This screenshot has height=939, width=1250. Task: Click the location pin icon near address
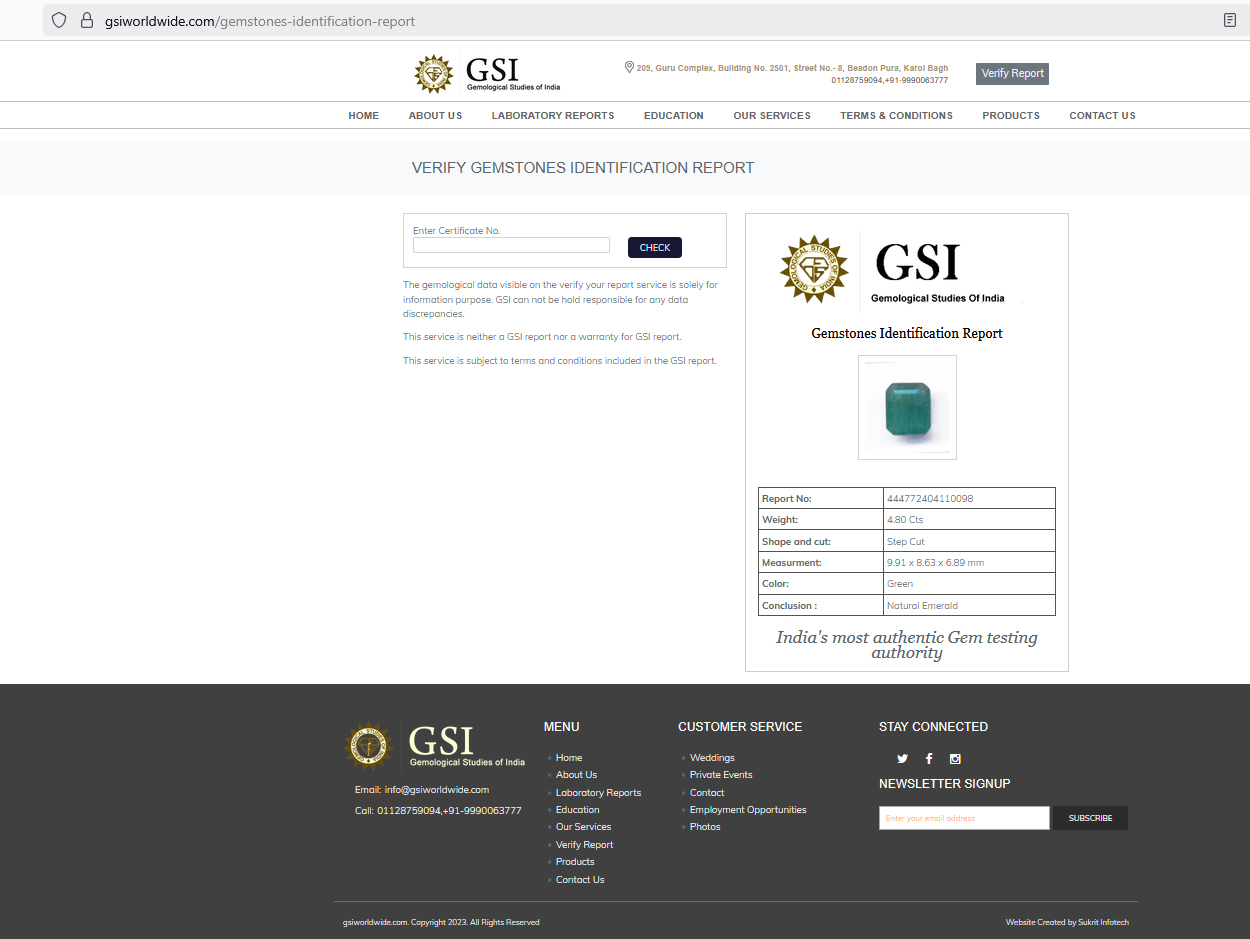[x=629, y=67]
